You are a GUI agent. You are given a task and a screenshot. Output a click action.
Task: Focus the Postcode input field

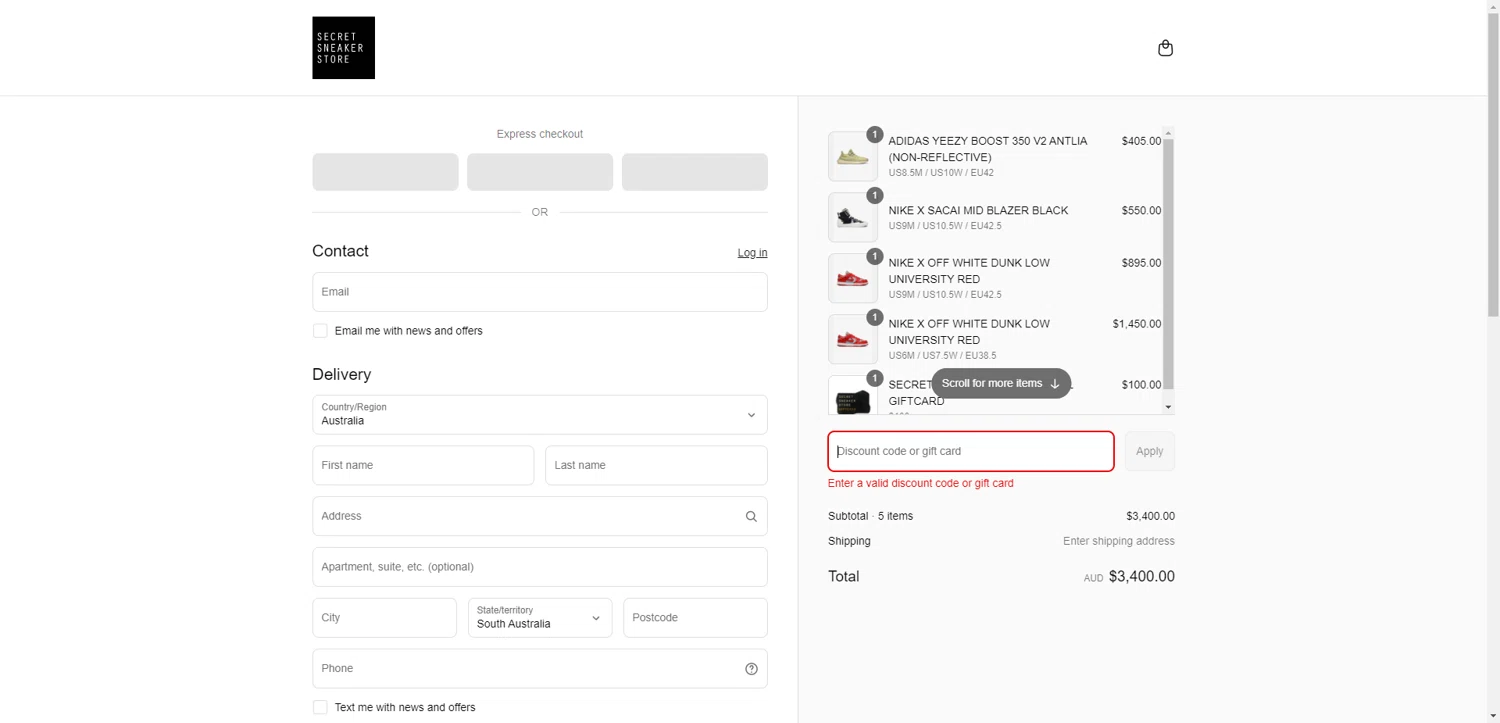click(x=695, y=618)
